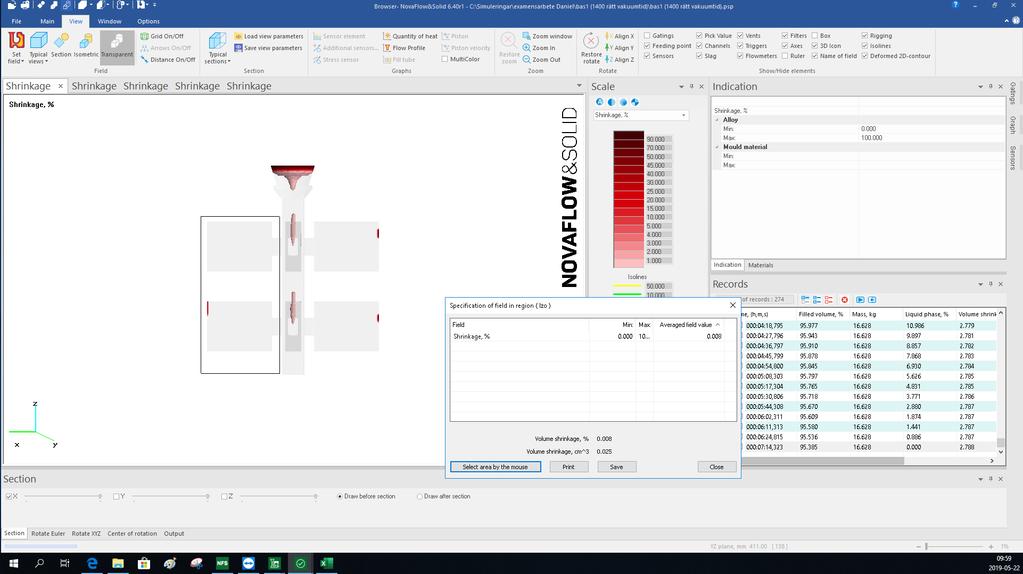The width and height of the screenshot is (1023, 574).
Task: Align view to Y axis
Action: tap(620, 48)
